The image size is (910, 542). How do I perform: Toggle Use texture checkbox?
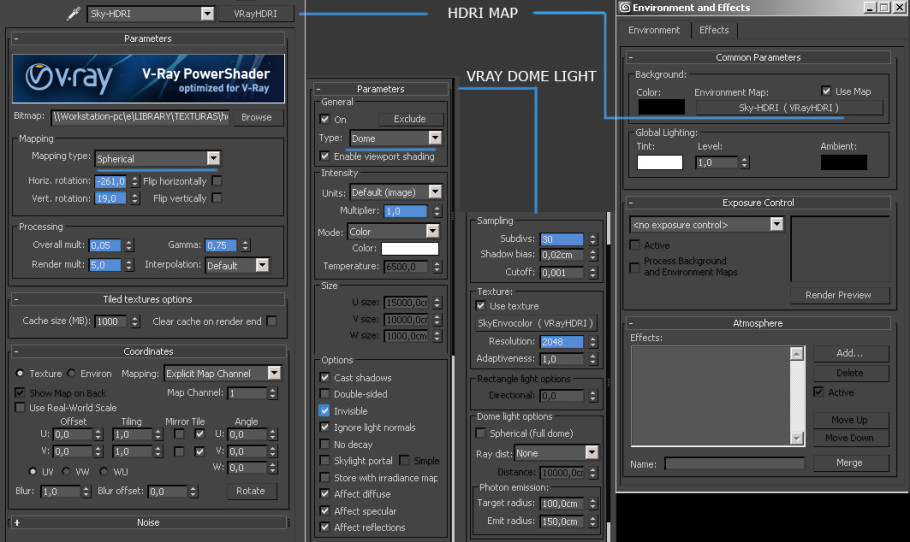click(x=481, y=305)
